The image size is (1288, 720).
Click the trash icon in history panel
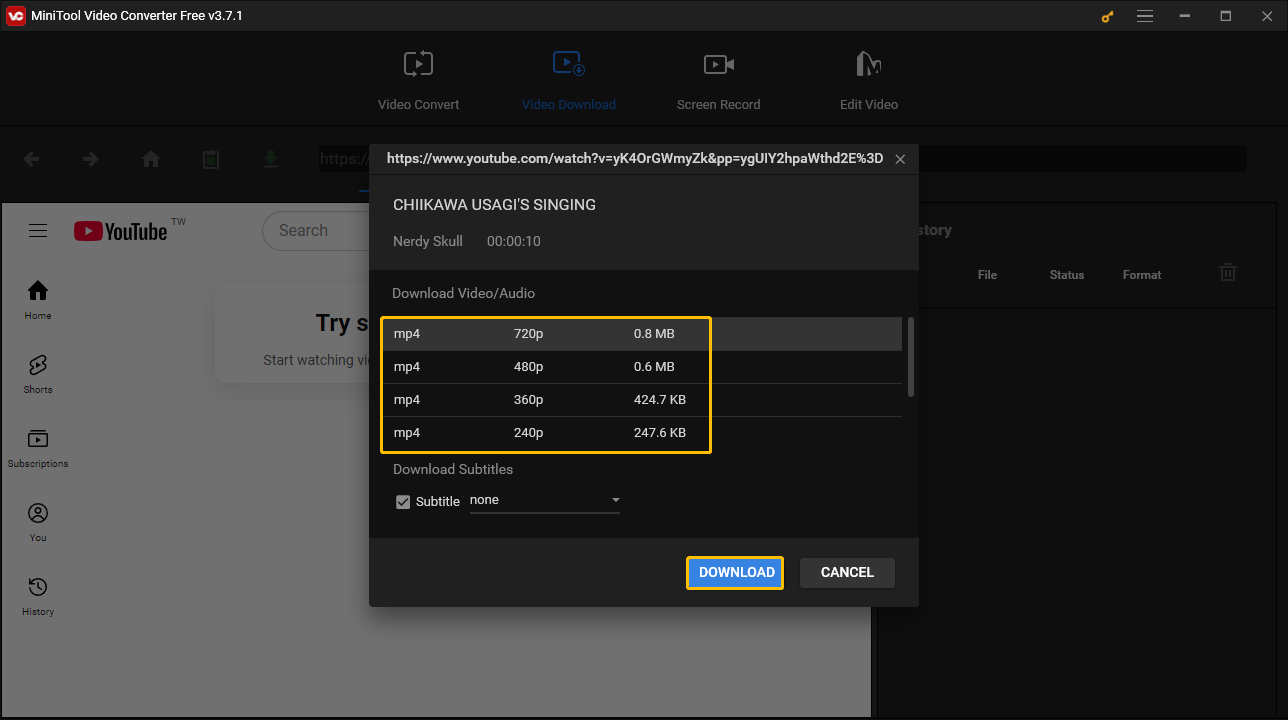(x=1228, y=272)
